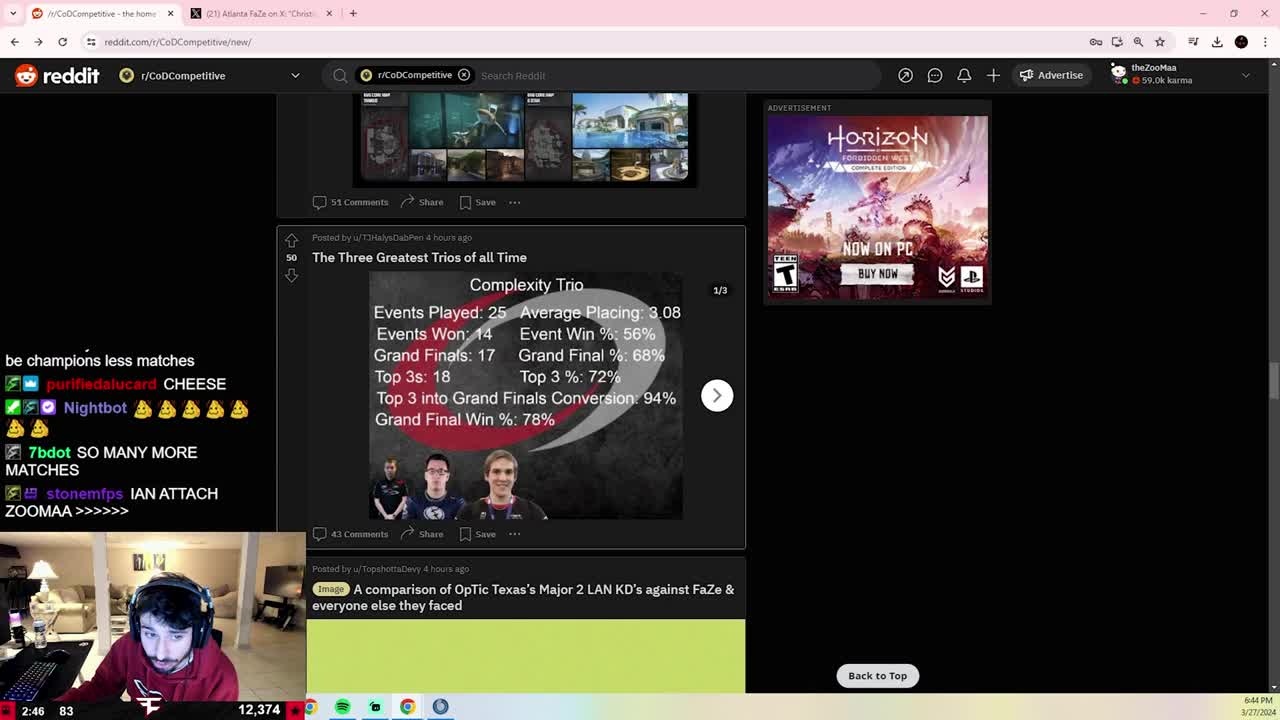
Task: Upvote the Three Greatest Trios post
Action: click(291, 240)
